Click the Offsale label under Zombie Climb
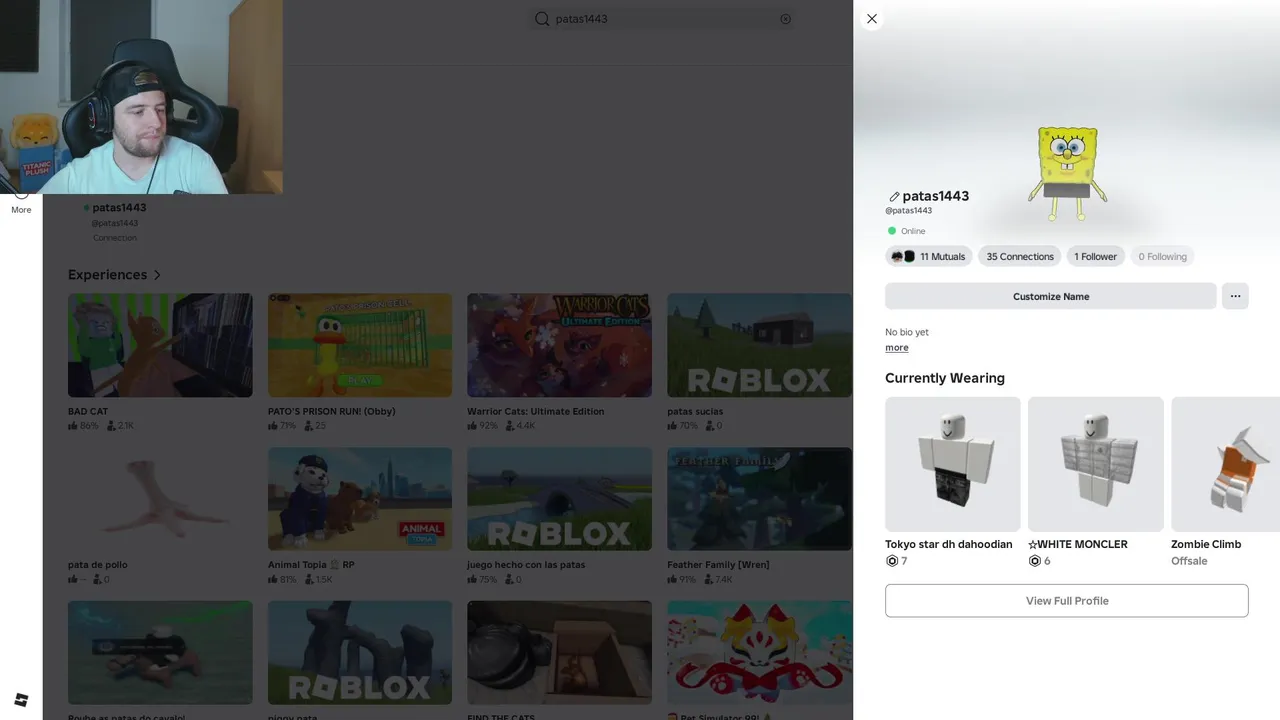Viewport: 1280px width, 720px height. click(1189, 561)
